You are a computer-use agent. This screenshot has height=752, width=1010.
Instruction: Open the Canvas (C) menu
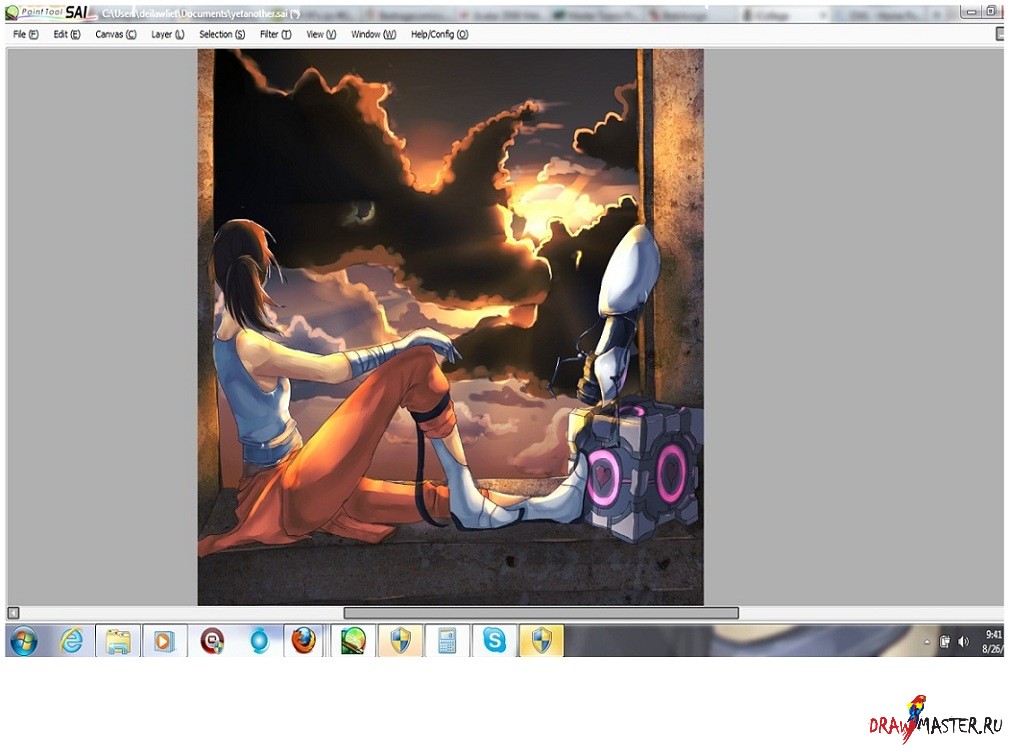click(x=116, y=34)
